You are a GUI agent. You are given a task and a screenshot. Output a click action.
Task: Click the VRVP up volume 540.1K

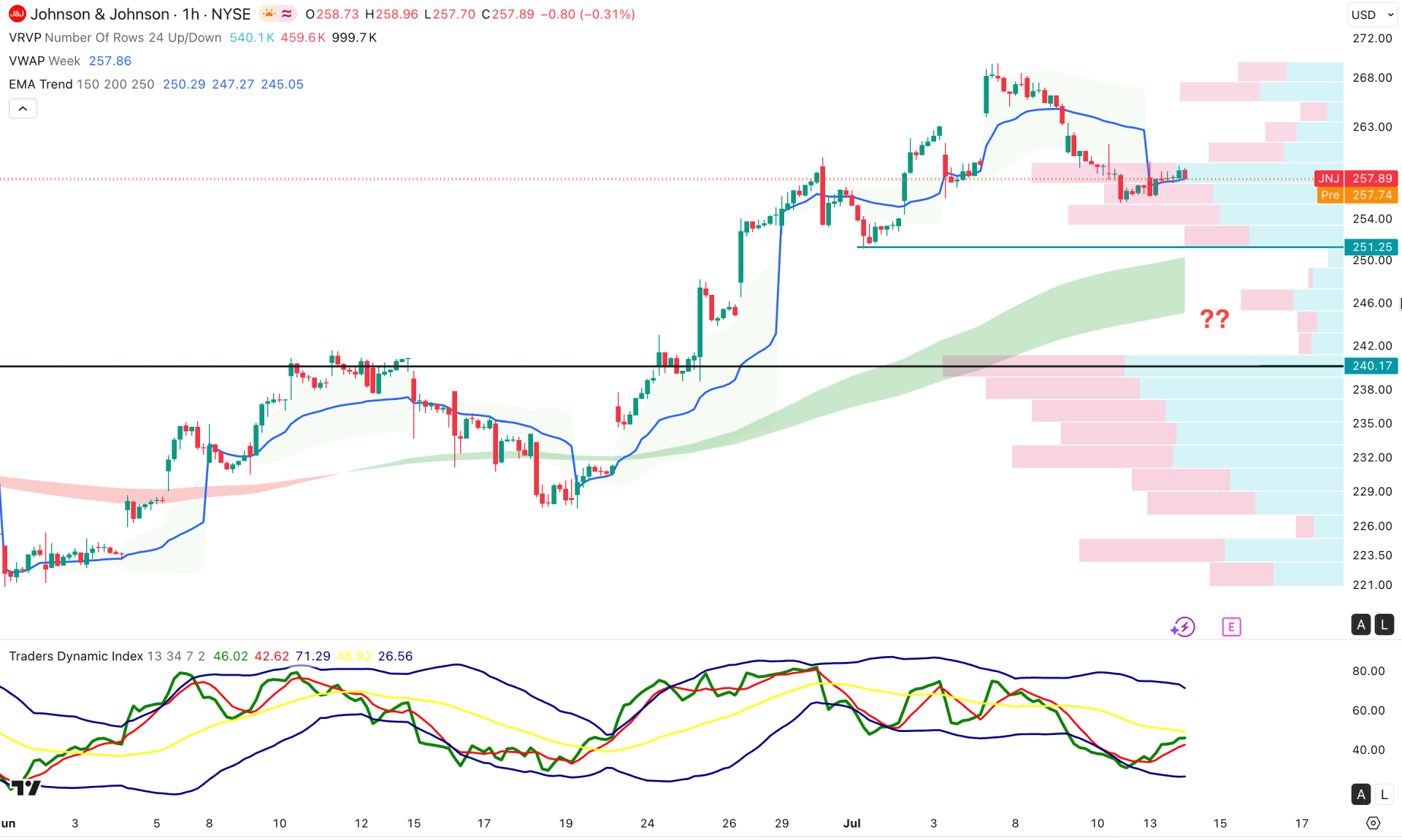252,37
